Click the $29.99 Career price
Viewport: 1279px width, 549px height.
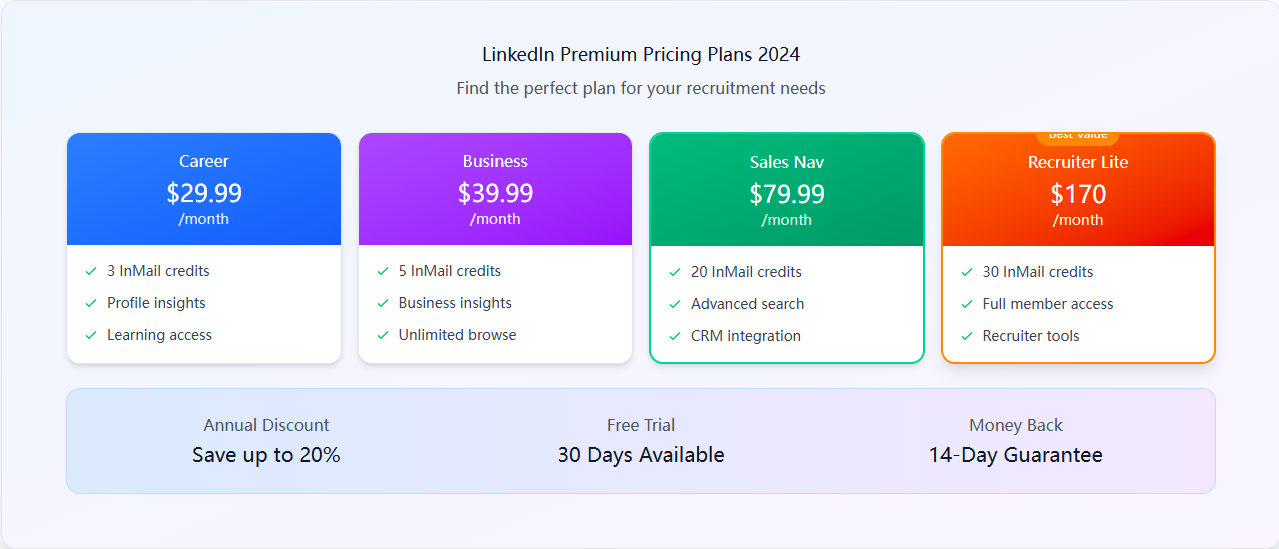pyautogui.click(x=204, y=192)
